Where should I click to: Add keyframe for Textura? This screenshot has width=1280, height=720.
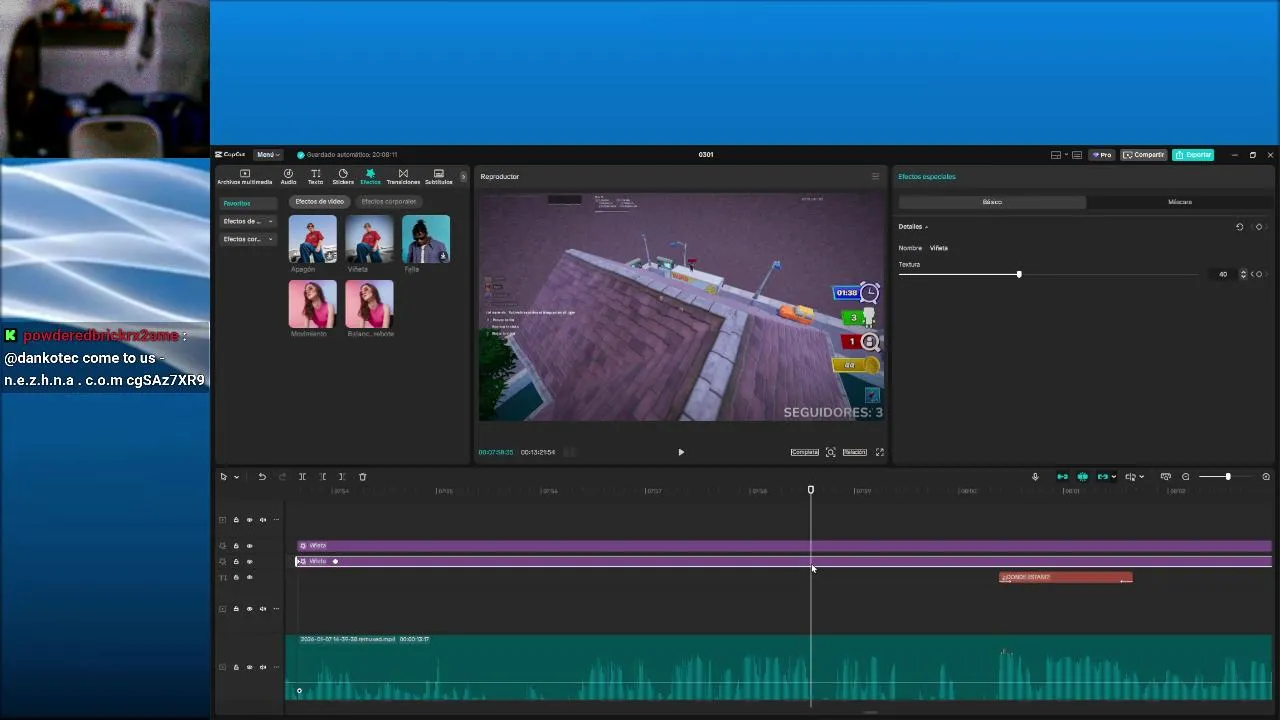point(1259,274)
